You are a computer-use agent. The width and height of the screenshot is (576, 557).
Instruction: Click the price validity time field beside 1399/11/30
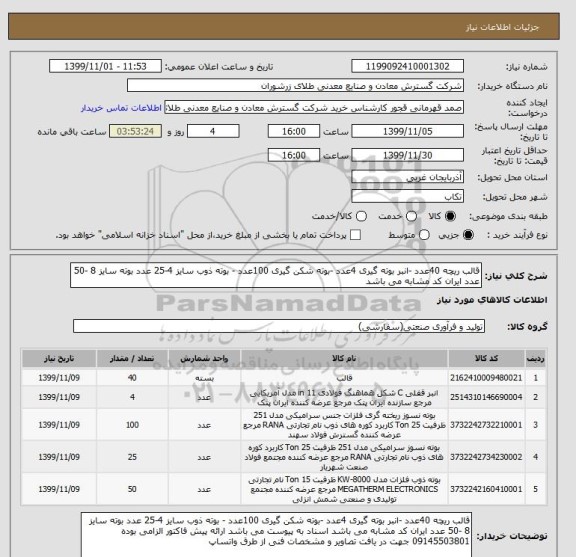294,155
